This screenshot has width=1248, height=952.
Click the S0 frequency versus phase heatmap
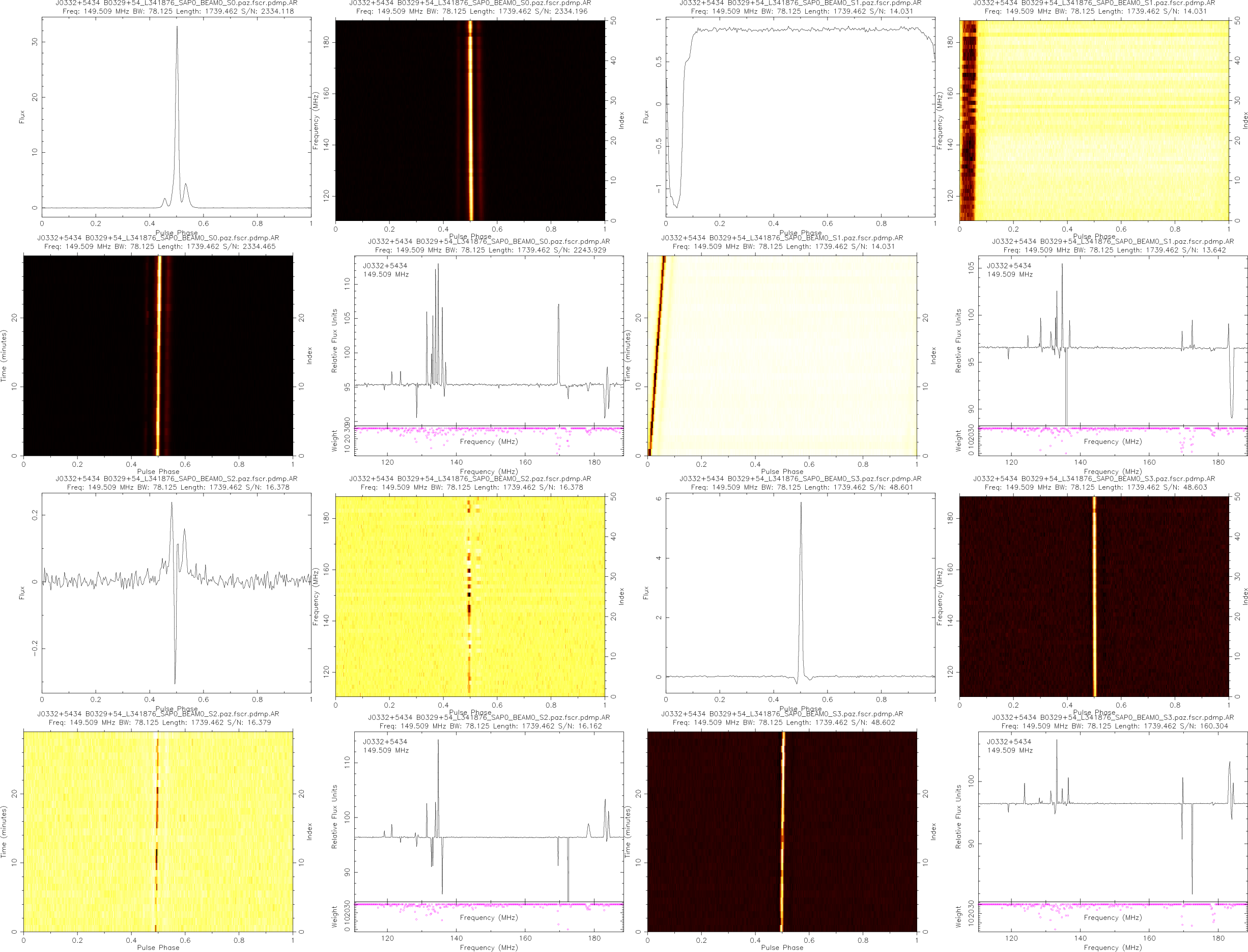pos(470,120)
